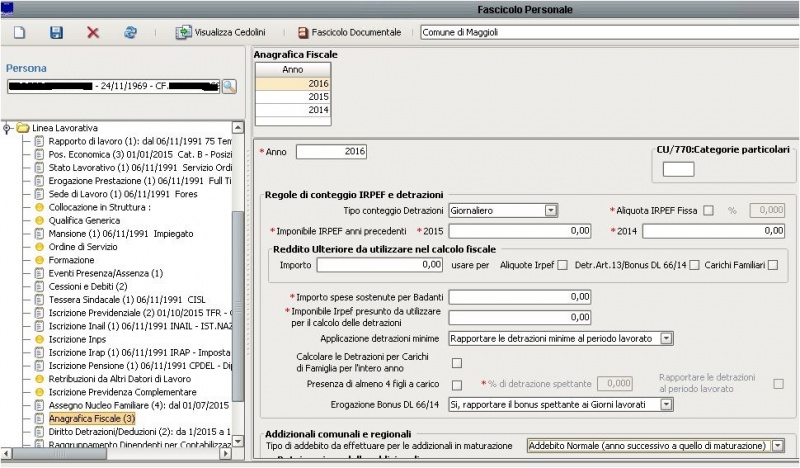Viewport: 800px width, 468px height.
Task: Enable the Aliquota IRPEF Fissa checkbox
Action: coord(708,210)
